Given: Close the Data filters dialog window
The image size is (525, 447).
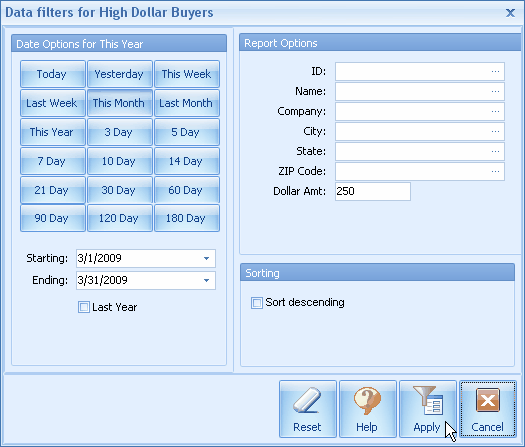Looking at the screenshot, I should tap(510, 13).
